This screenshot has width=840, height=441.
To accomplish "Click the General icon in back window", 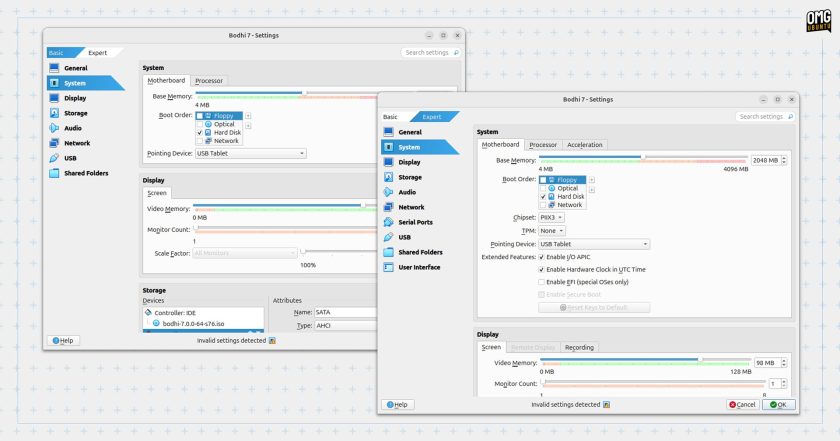I will 54,68.
